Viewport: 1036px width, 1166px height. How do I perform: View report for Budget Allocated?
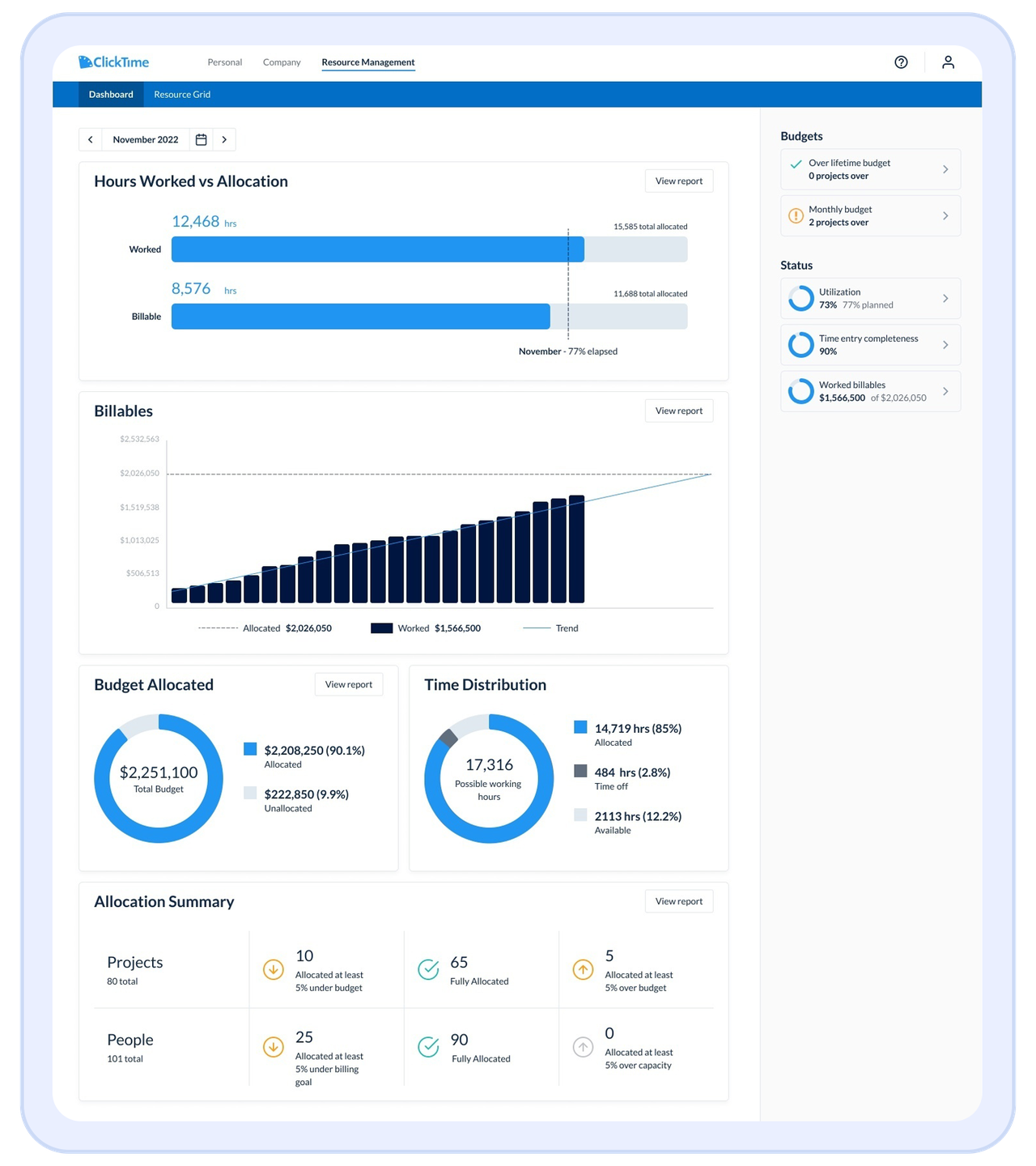[x=348, y=685]
